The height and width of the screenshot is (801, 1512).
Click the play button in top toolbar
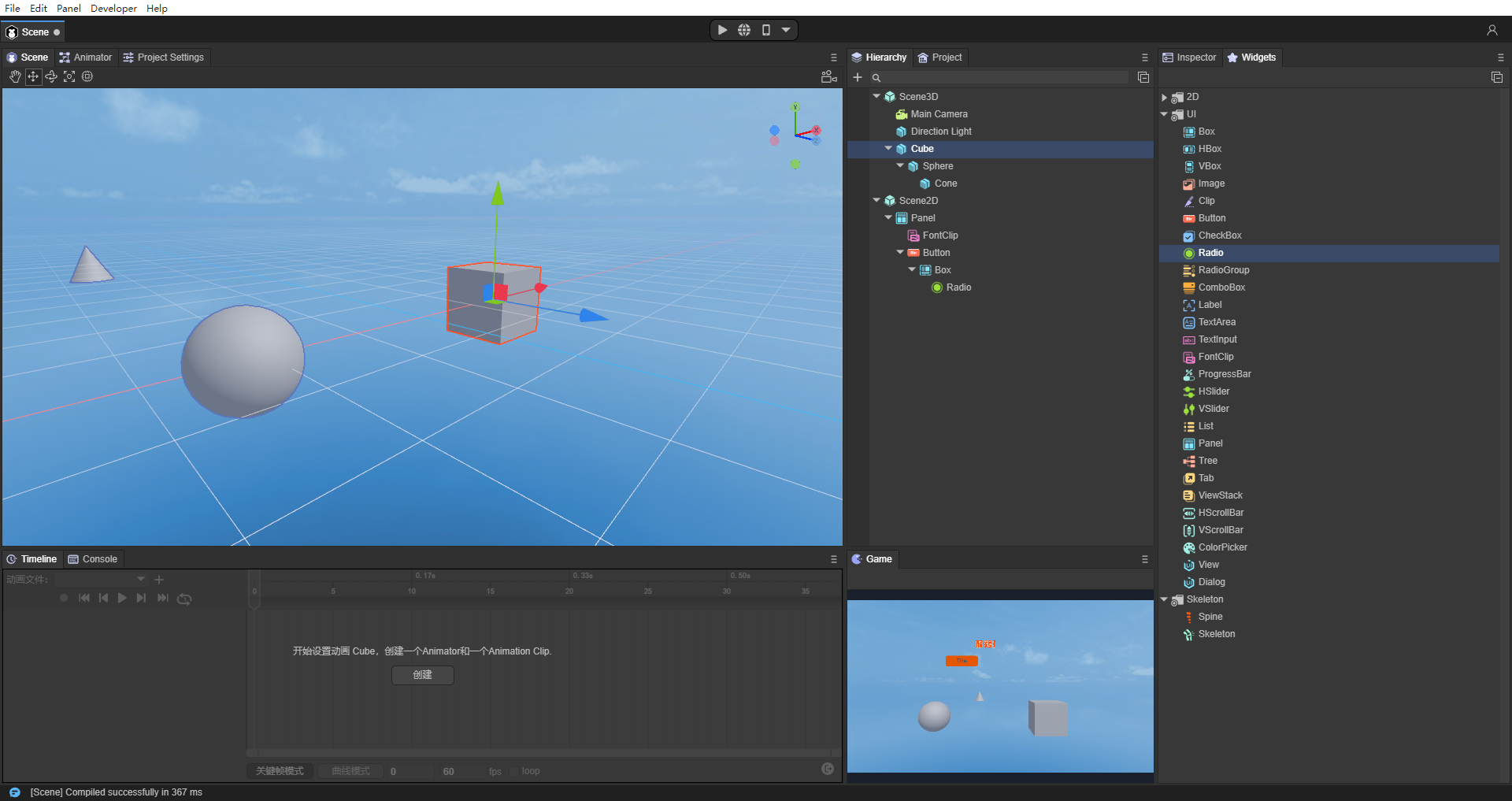pyautogui.click(x=722, y=30)
